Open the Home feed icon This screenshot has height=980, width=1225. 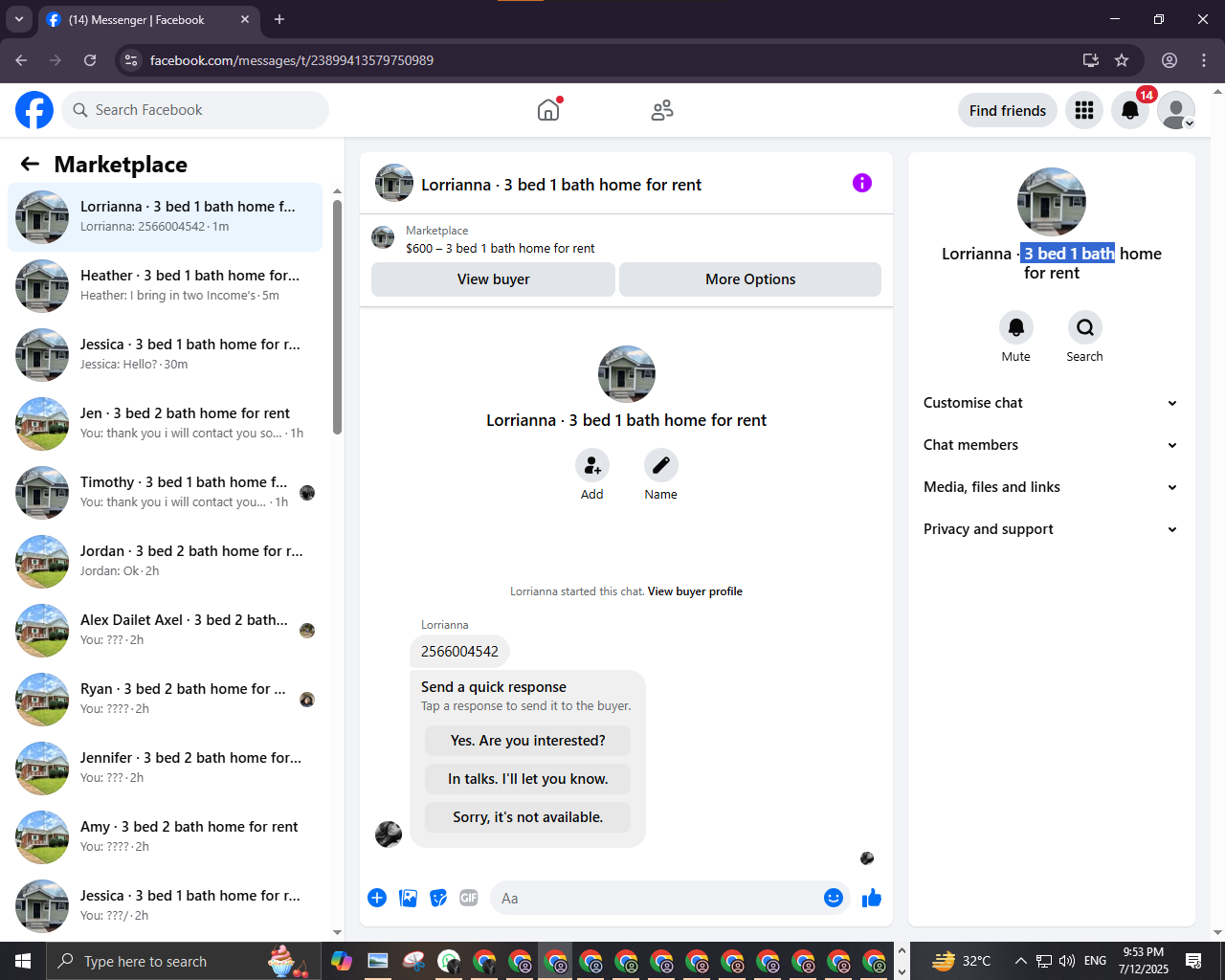[x=548, y=110]
